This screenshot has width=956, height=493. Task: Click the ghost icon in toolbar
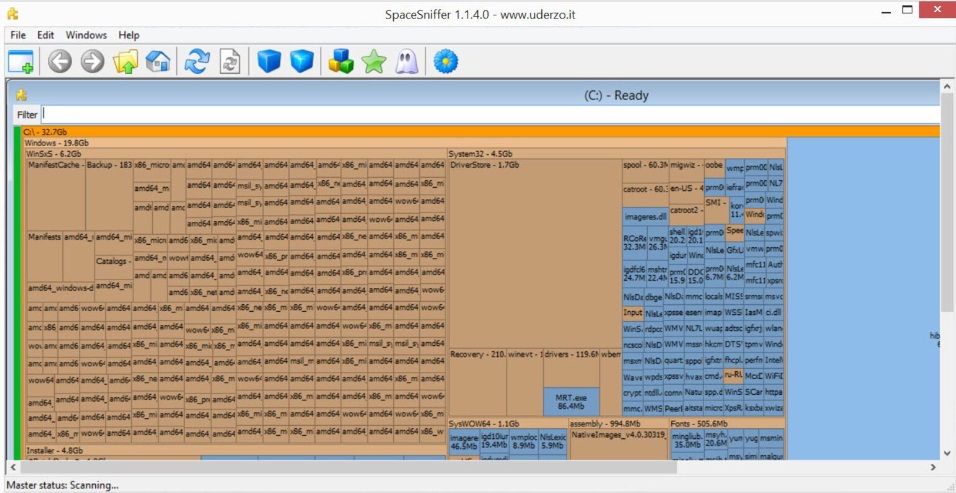pyautogui.click(x=405, y=62)
